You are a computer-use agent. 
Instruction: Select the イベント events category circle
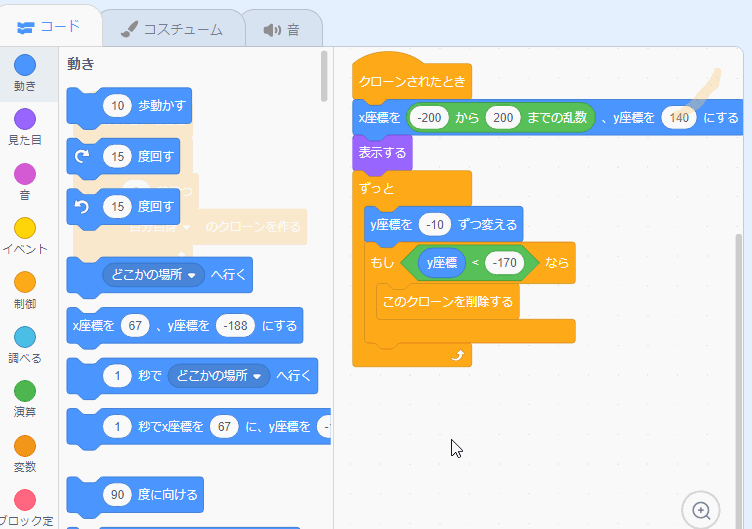pyautogui.click(x=25, y=228)
